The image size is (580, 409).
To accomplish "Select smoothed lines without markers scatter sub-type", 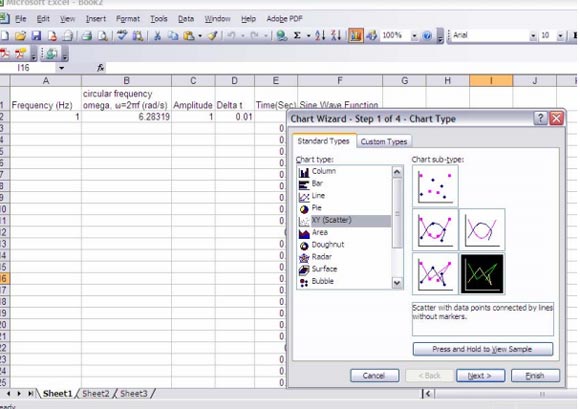I will tap(482, 229).
